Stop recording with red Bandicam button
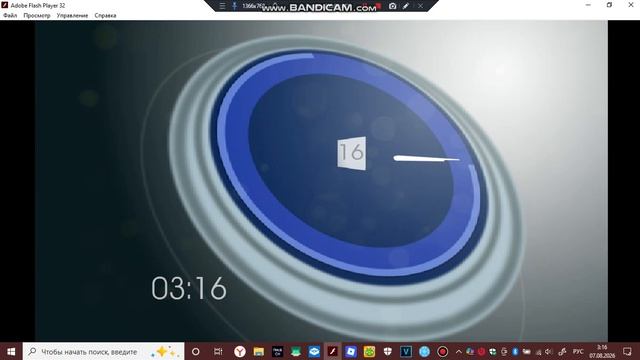Image resolution: width=640 pixels, height=360 pixels. (x=378, y=6)
